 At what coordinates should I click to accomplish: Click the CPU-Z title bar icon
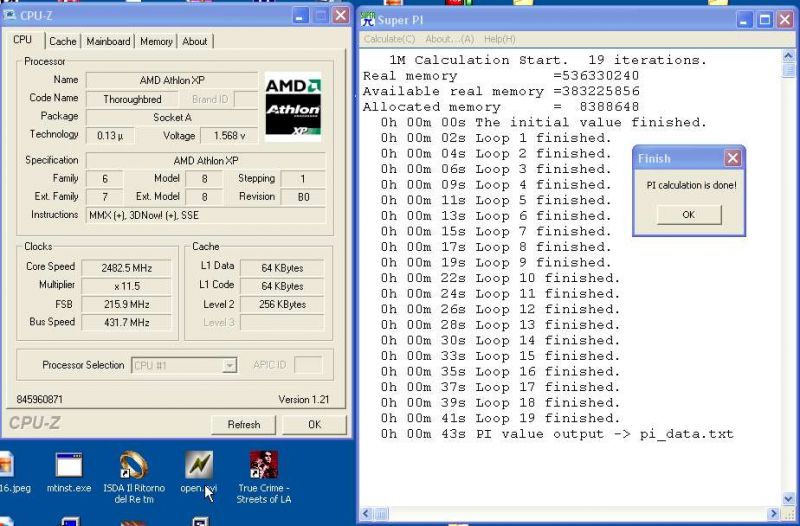10,15
